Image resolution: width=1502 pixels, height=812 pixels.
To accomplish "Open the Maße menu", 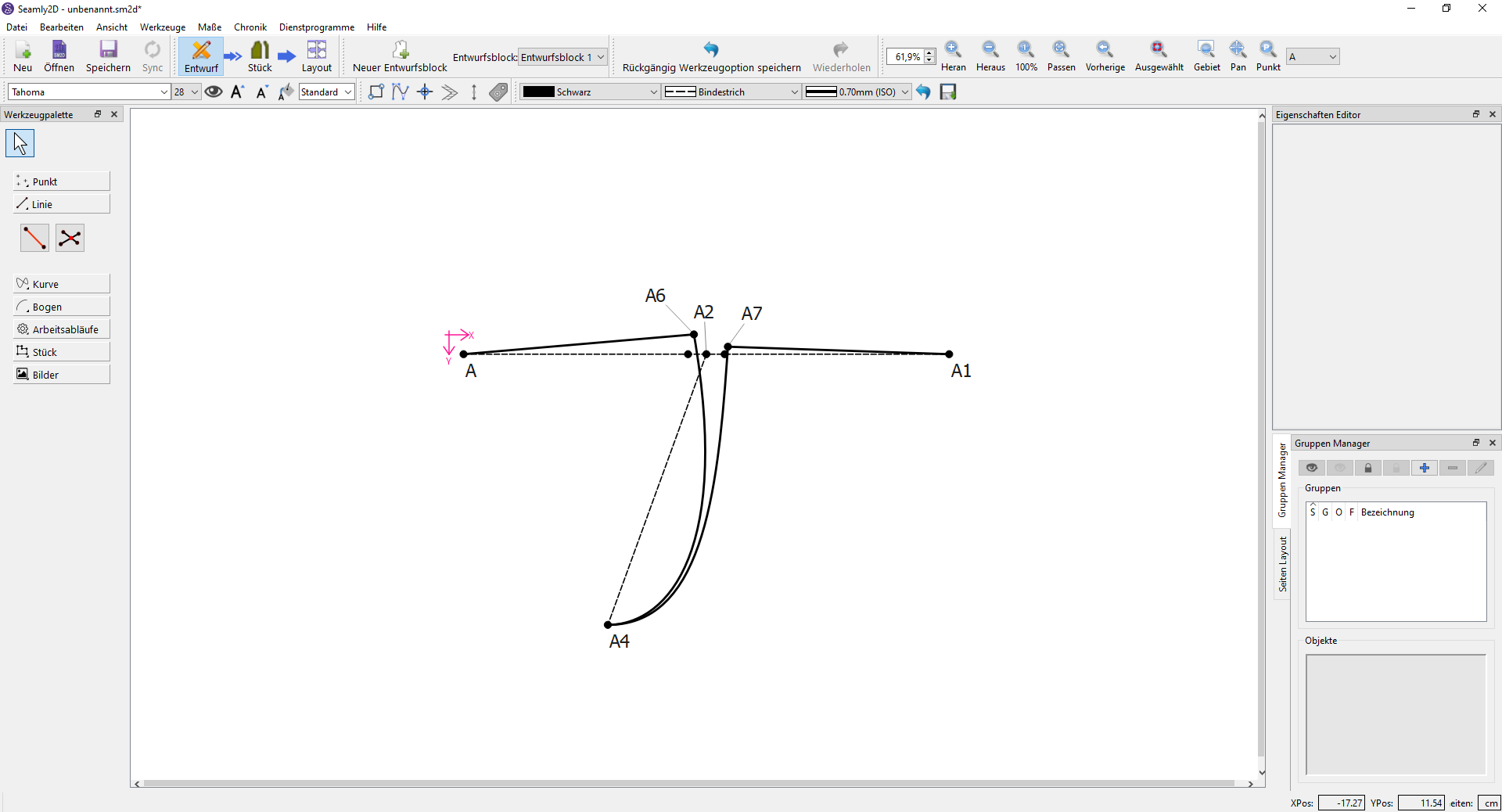I will pos(210,27).
